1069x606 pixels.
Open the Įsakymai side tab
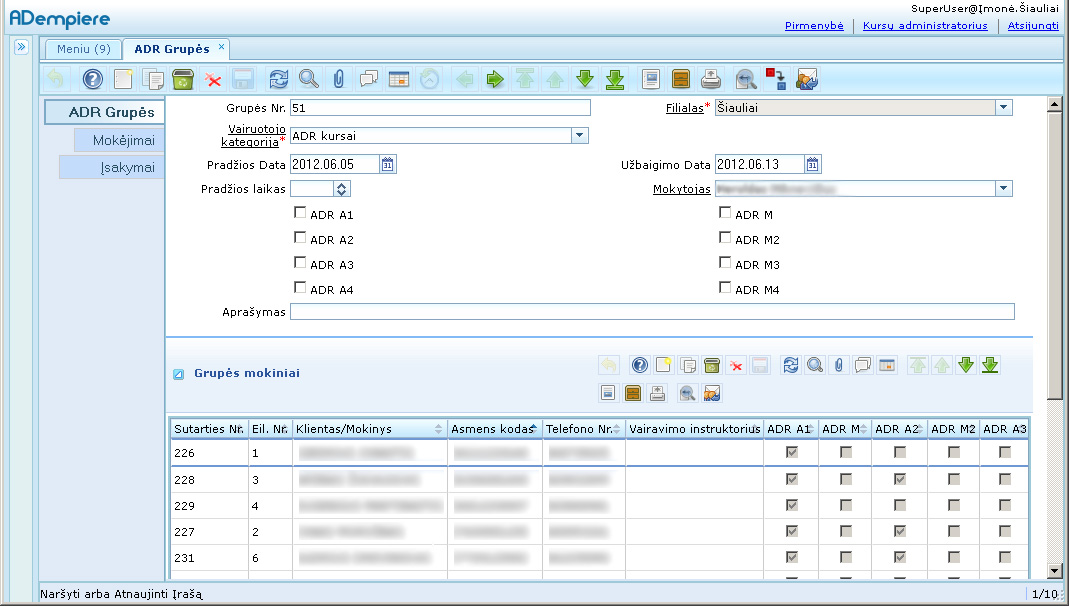(112, 168)
